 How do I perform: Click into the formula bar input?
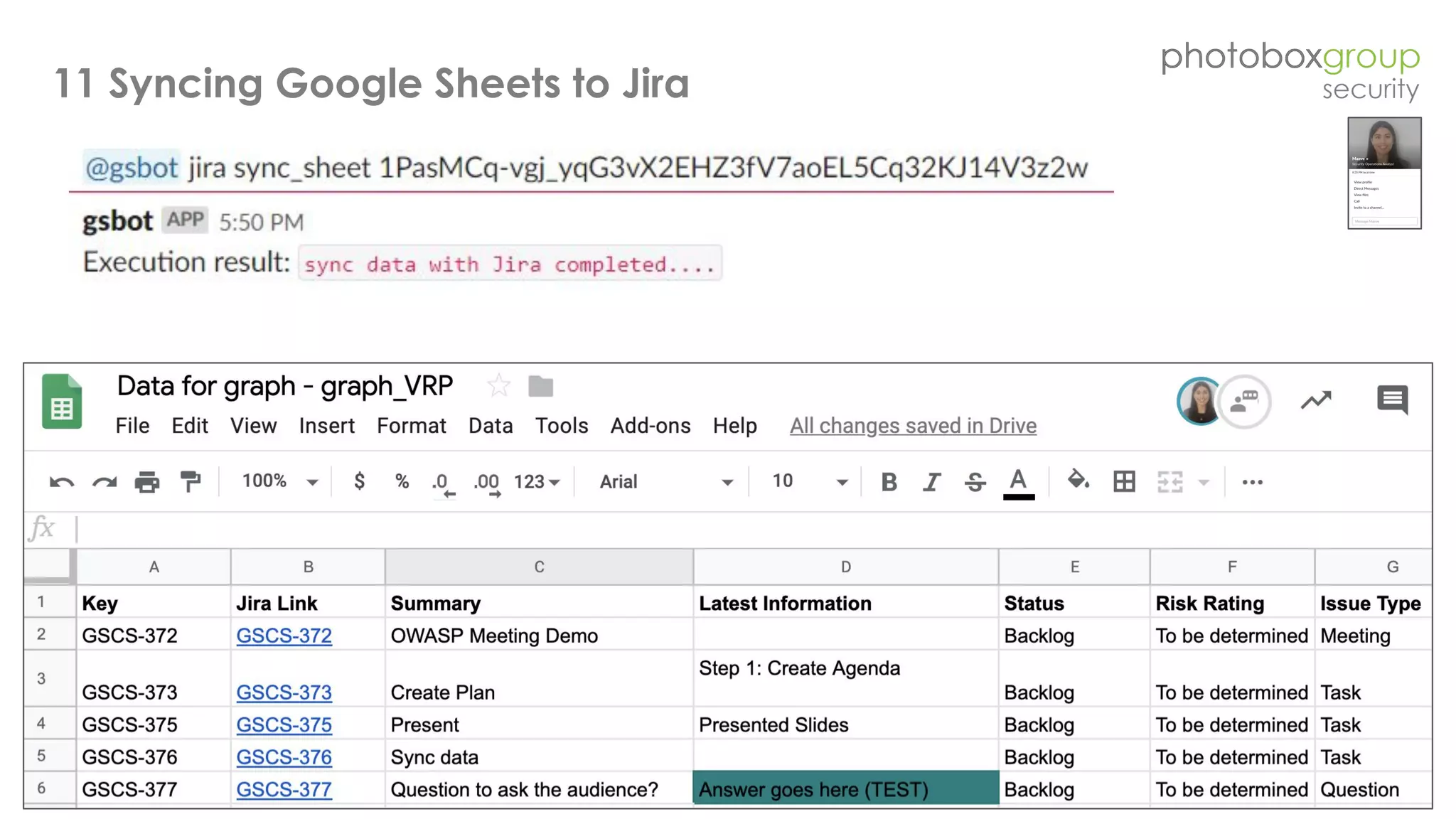[754, 529]
